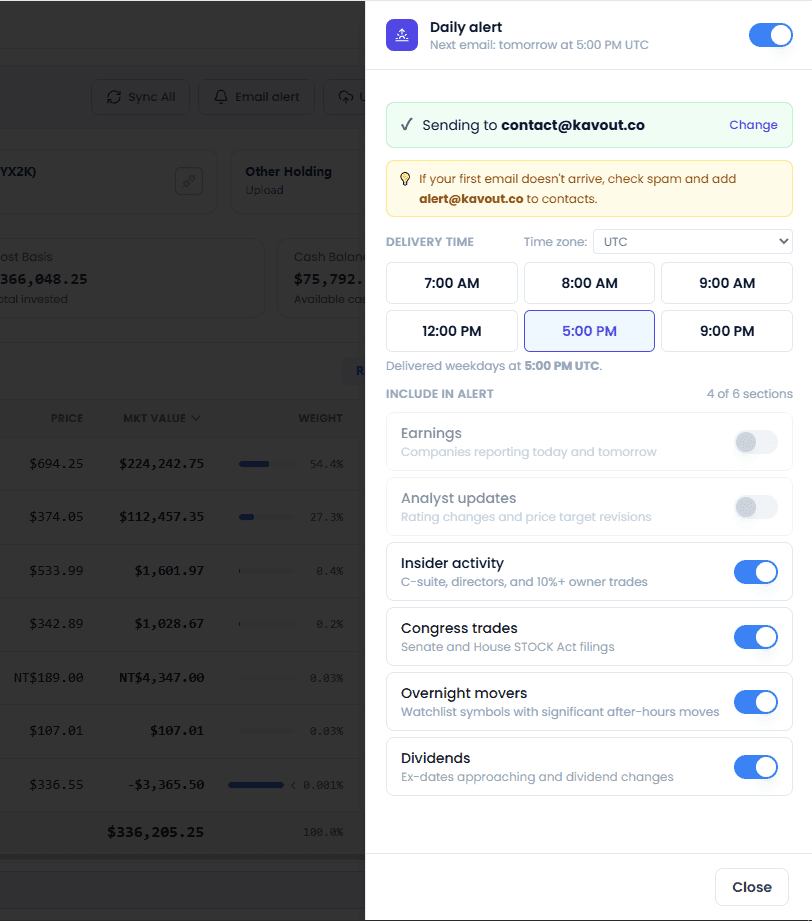
Task: Switch off Overnight movers toggle
Action: pos(756,702)
